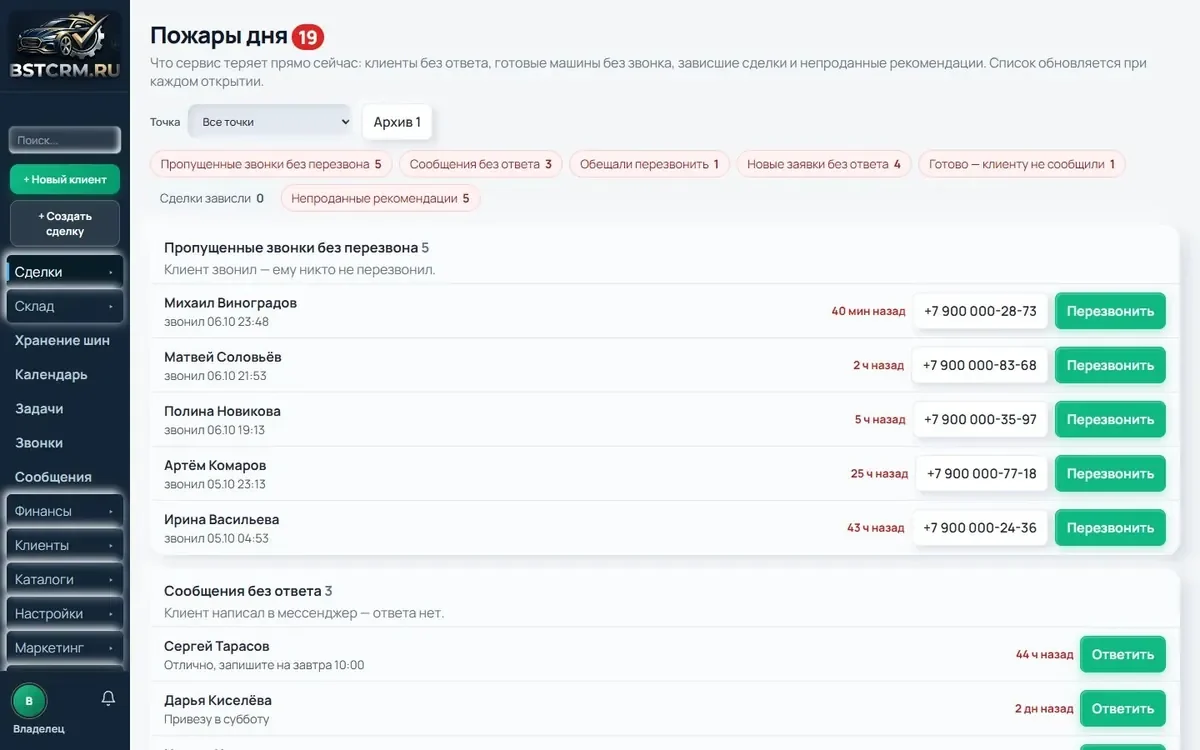Filter by Новые заявки без ответа
Viewport: 1200px width, 750px height.
[824, 164]
